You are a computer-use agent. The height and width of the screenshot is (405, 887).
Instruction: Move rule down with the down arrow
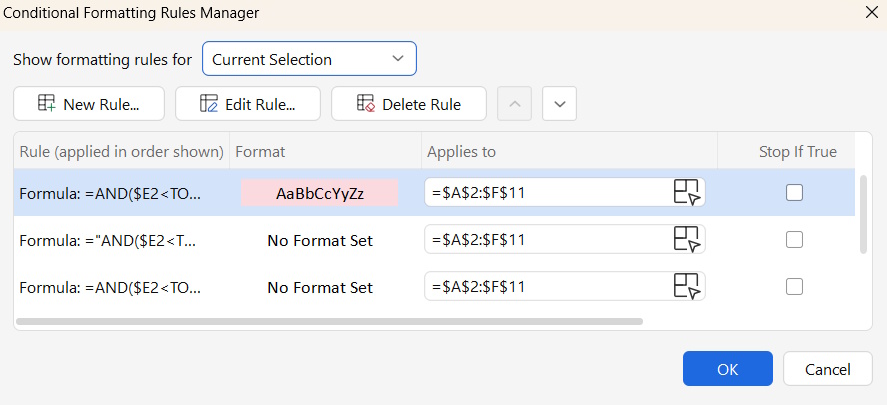559,104
